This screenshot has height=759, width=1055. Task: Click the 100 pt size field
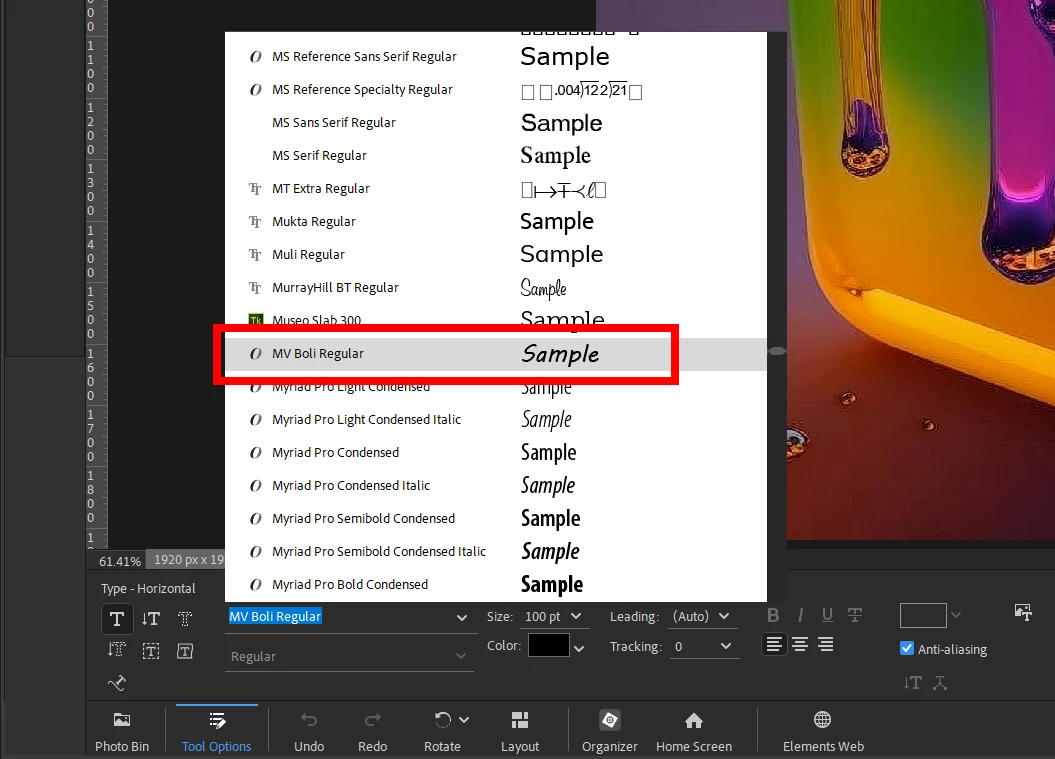pos(542,616)
